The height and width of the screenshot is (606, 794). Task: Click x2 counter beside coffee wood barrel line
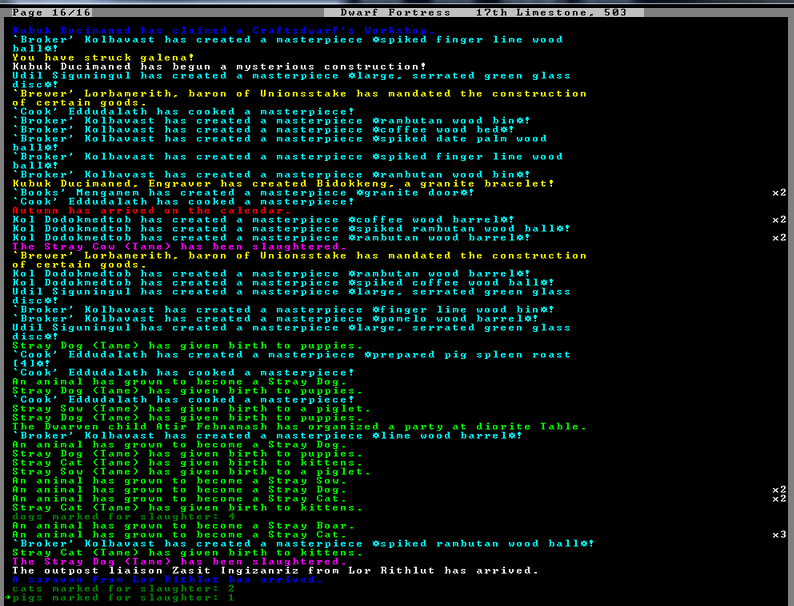coord(779,220)
